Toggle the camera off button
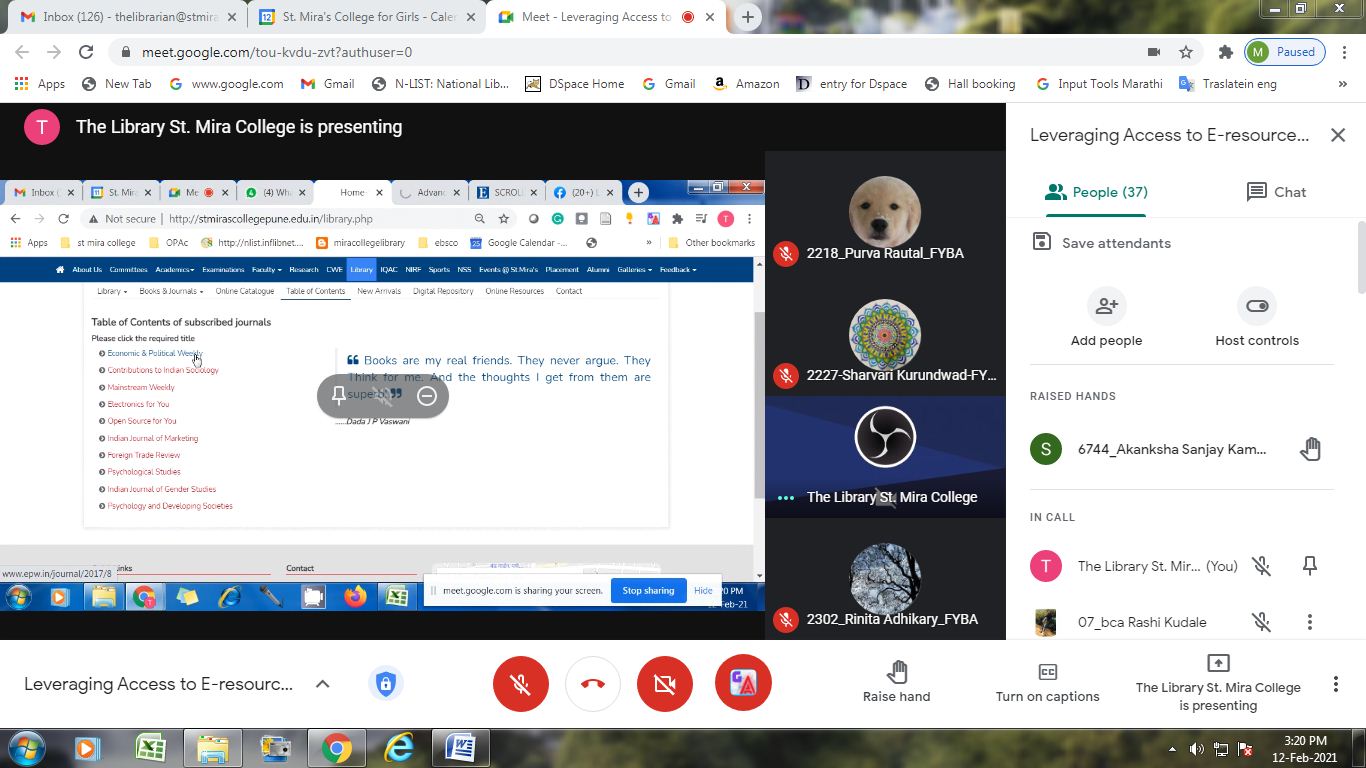This screenshot has width=1366, height=768. (x=665, y=684)
